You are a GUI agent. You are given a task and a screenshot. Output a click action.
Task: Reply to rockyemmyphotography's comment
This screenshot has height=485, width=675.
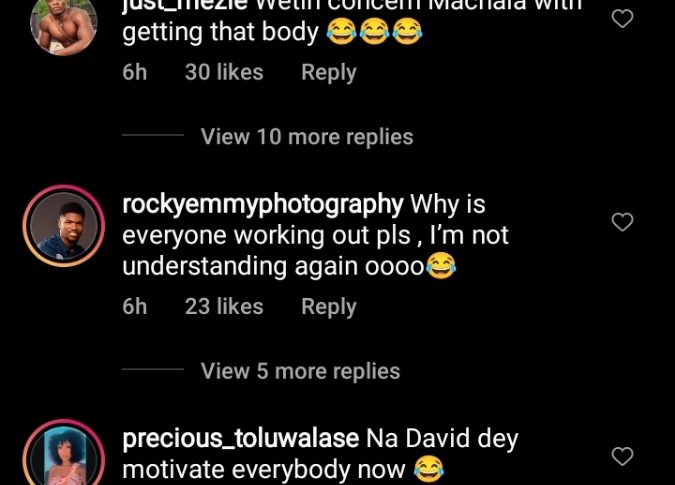tap(329, 307)
